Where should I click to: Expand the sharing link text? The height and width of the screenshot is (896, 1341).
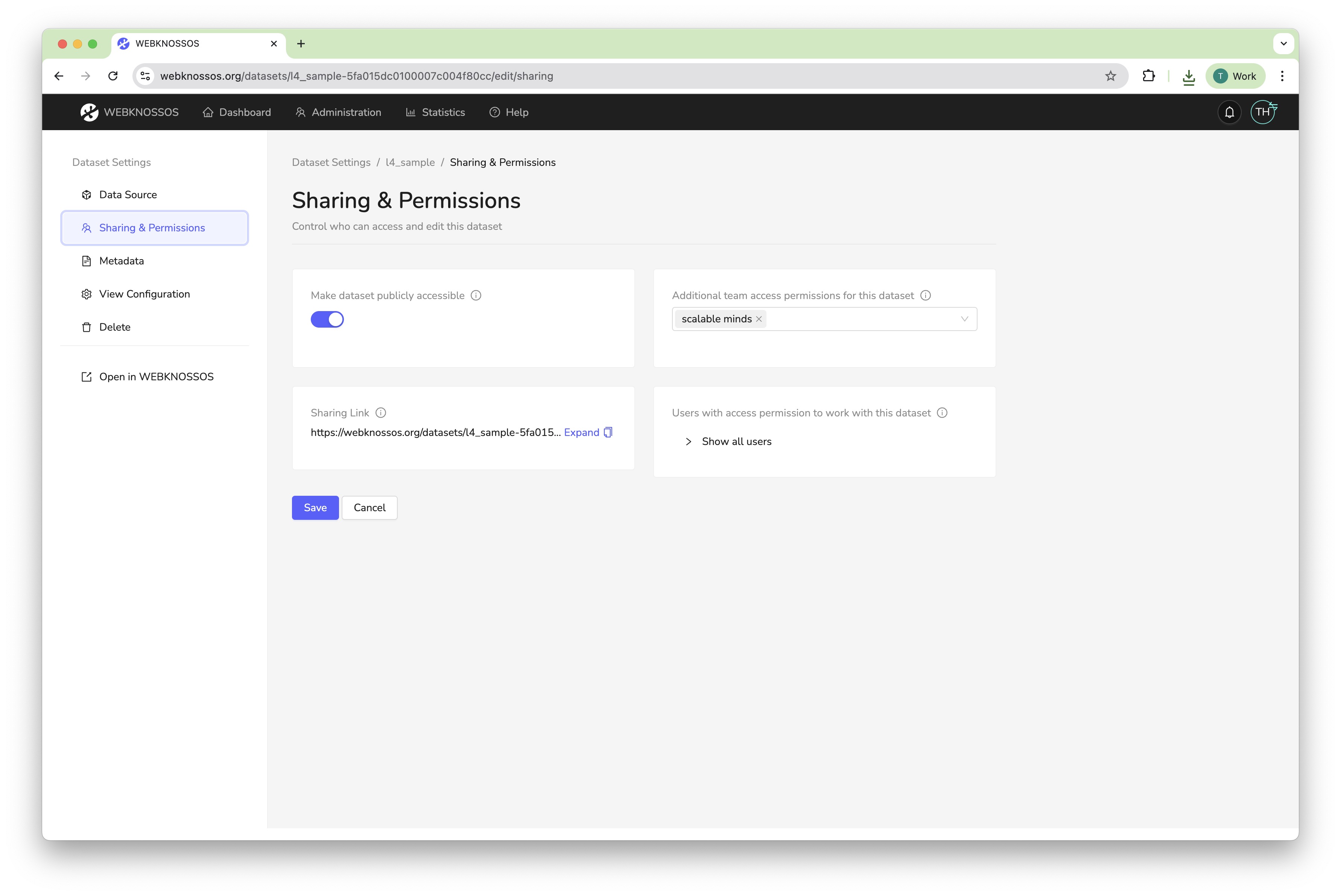(x=581, y=433)
